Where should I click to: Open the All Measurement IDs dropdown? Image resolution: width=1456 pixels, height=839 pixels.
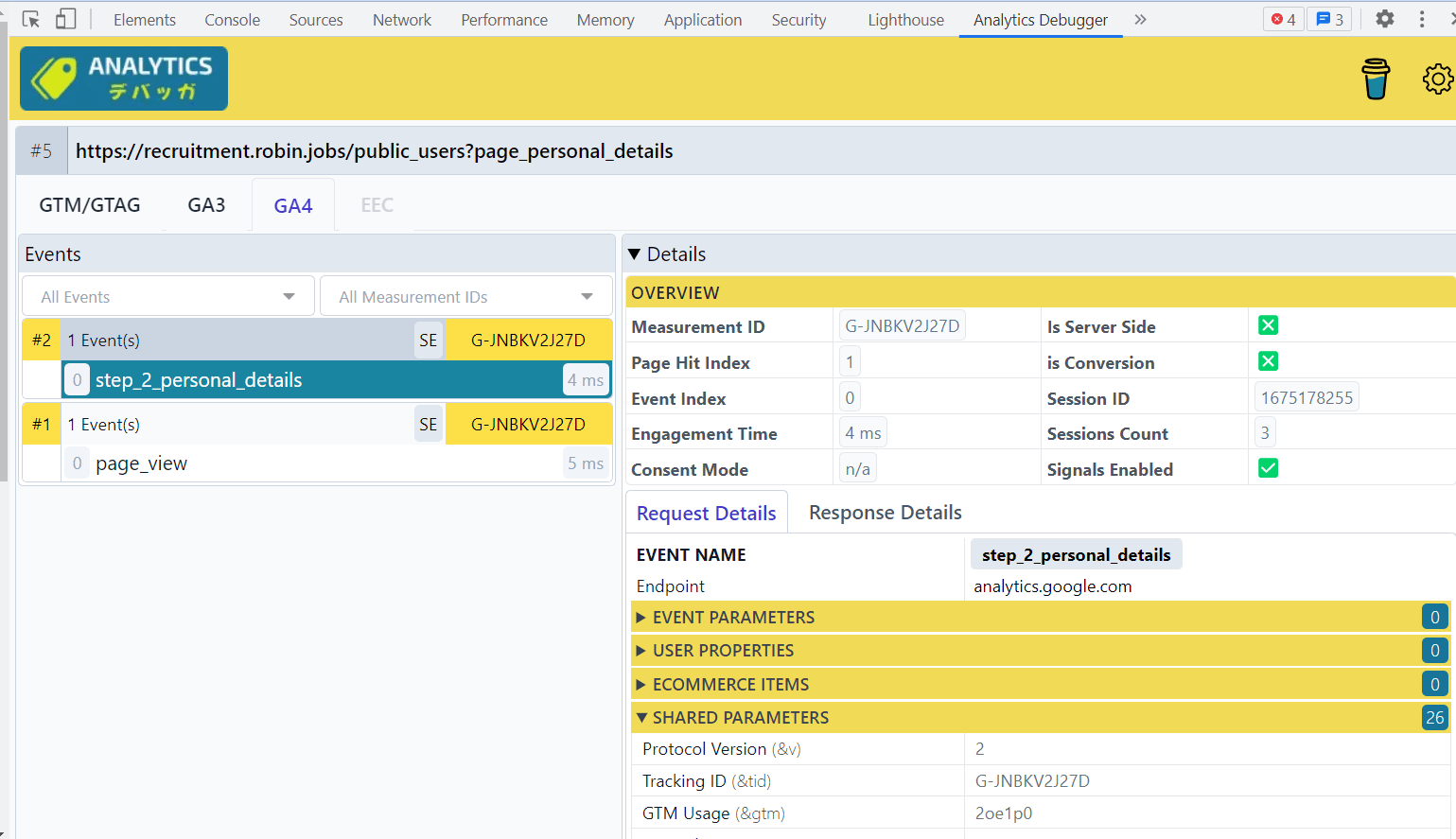click(465, 297)
